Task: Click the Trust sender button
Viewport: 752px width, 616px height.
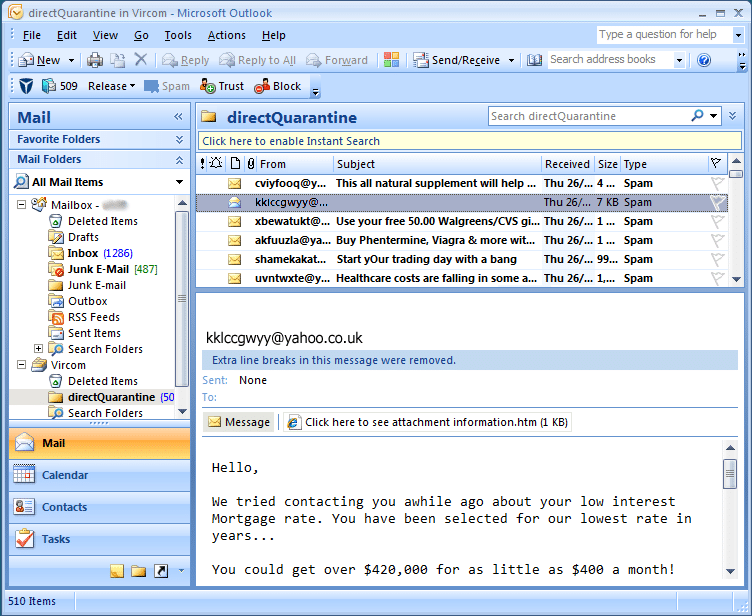Action: click(x=222, y=86)
